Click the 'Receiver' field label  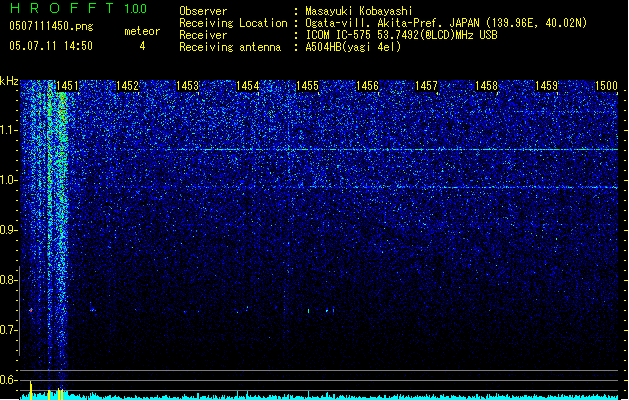[203, 35]
